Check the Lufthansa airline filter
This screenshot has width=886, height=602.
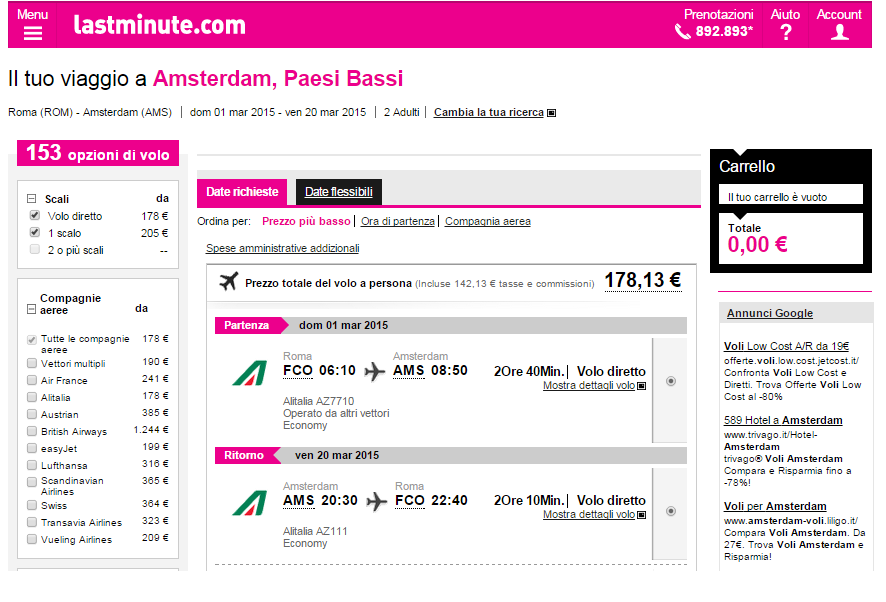[32, 465]
